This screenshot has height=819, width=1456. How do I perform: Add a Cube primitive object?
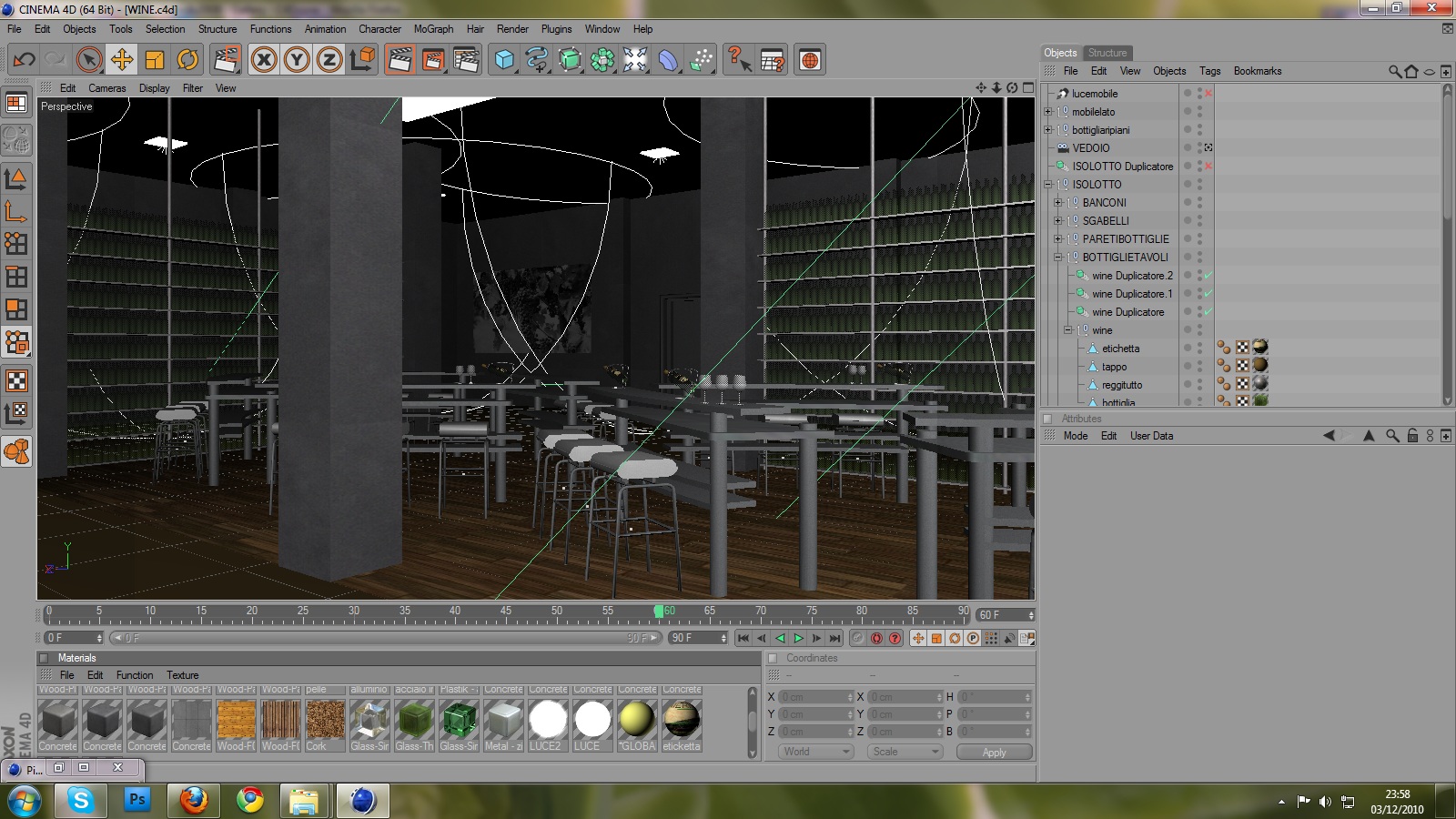504,60
